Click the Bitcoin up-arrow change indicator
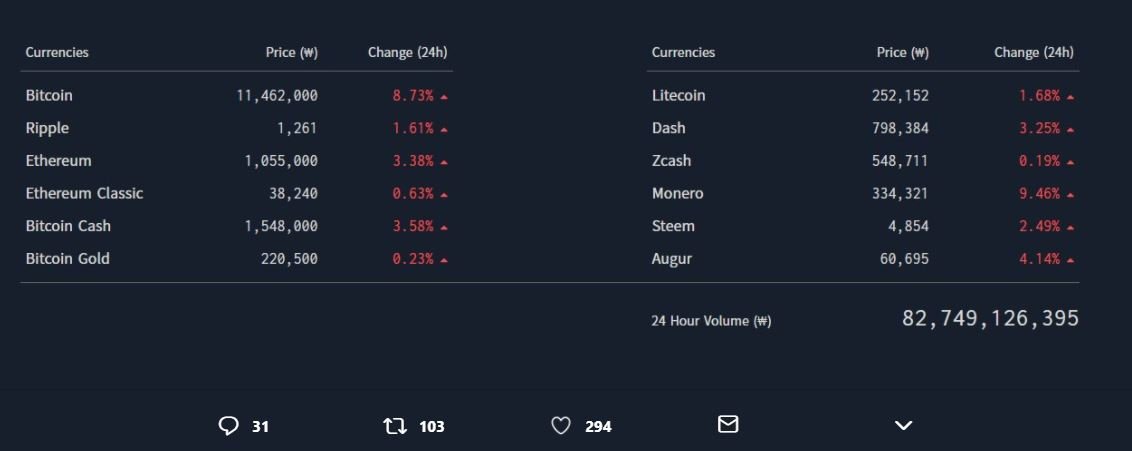This screenshot has width=1132, height=451. (444, 97)
